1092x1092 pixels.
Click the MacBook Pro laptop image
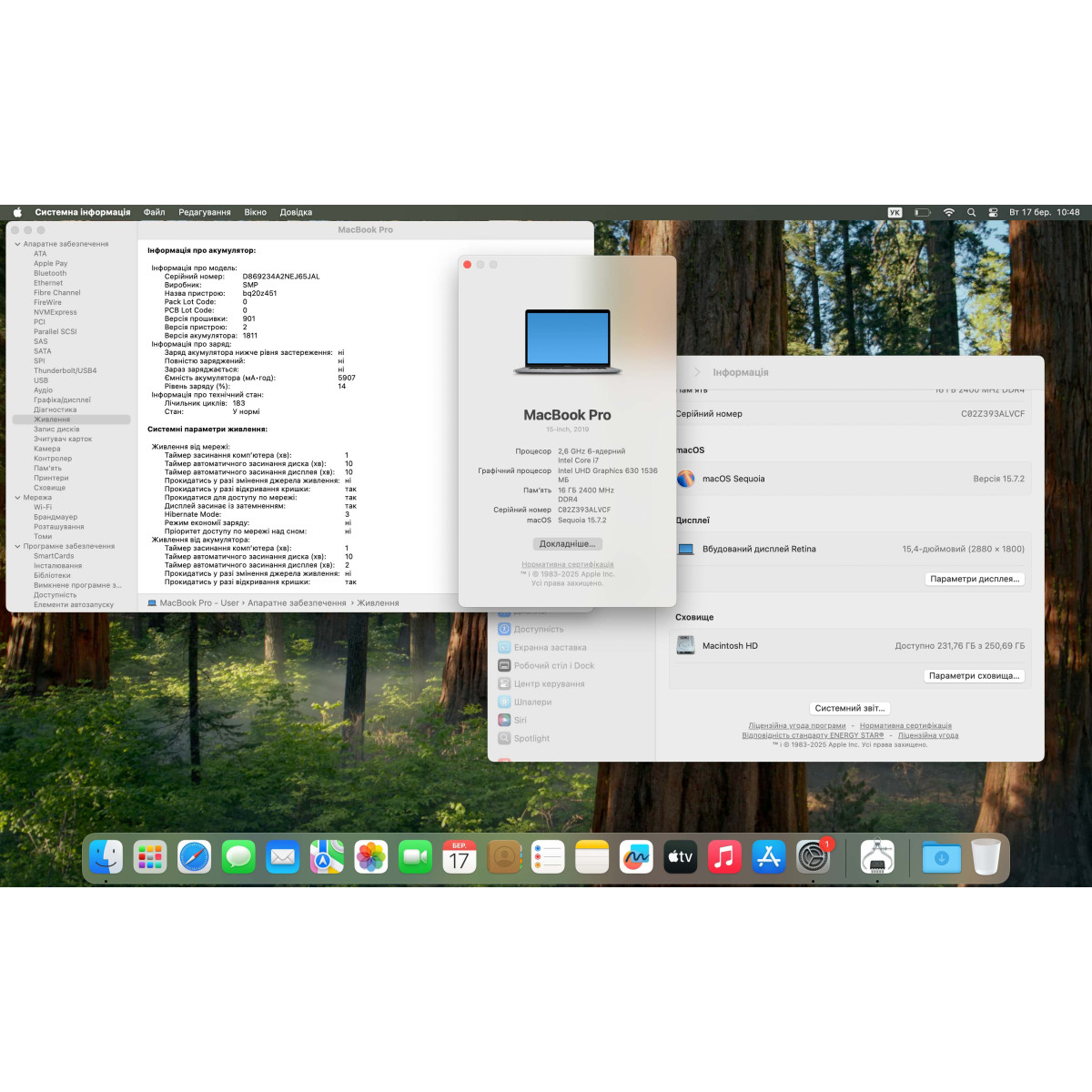tap(568, 342)
